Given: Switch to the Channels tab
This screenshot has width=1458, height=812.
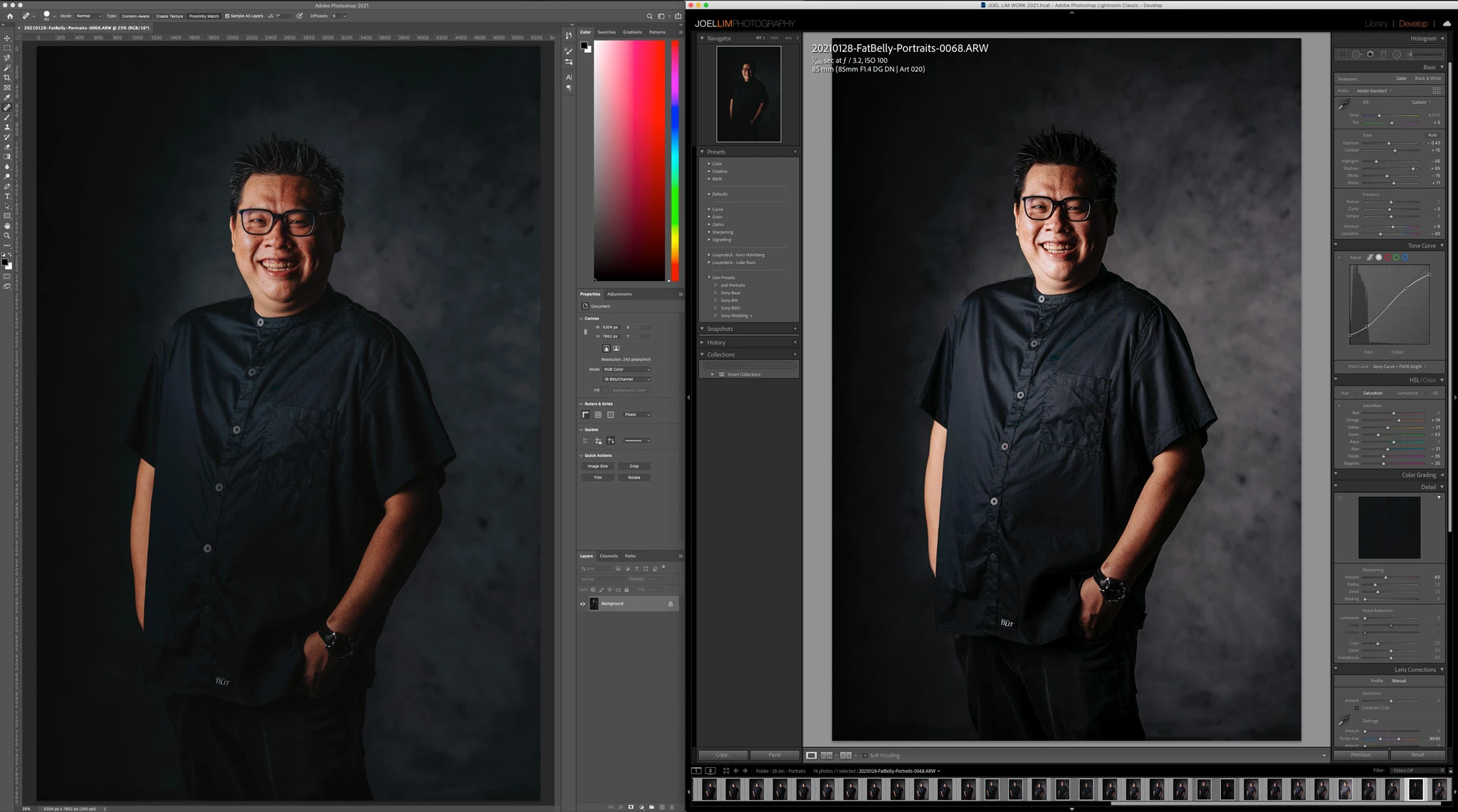Looking at the screenshot, I should click(x=609, y=556).
